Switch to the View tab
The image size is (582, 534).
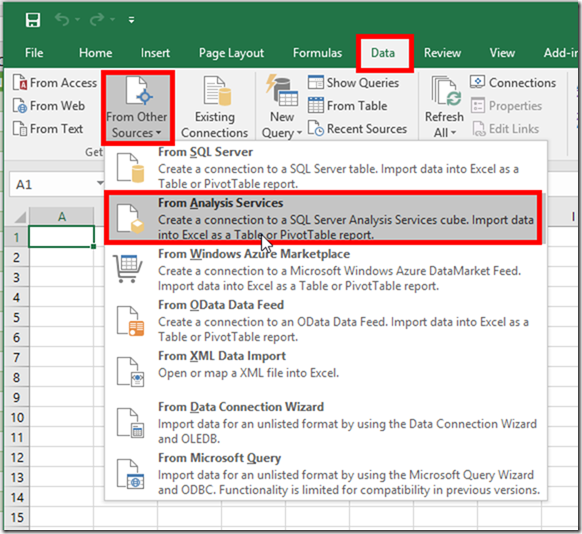pos(502,53)
